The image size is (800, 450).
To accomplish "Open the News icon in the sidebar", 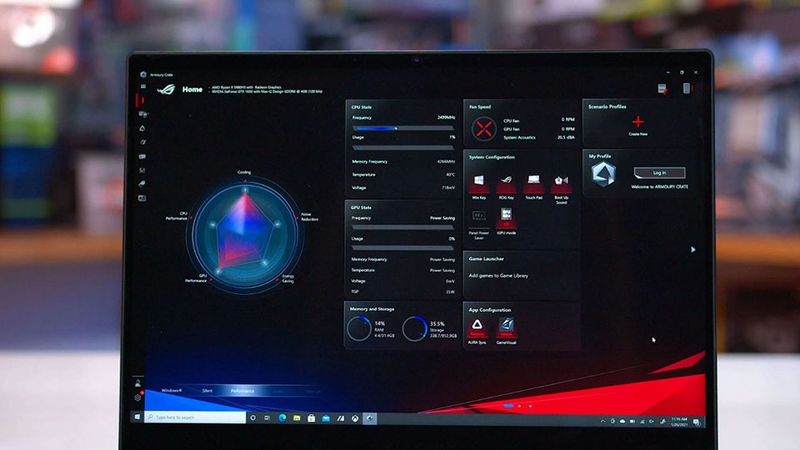I will tap(142, 198).
